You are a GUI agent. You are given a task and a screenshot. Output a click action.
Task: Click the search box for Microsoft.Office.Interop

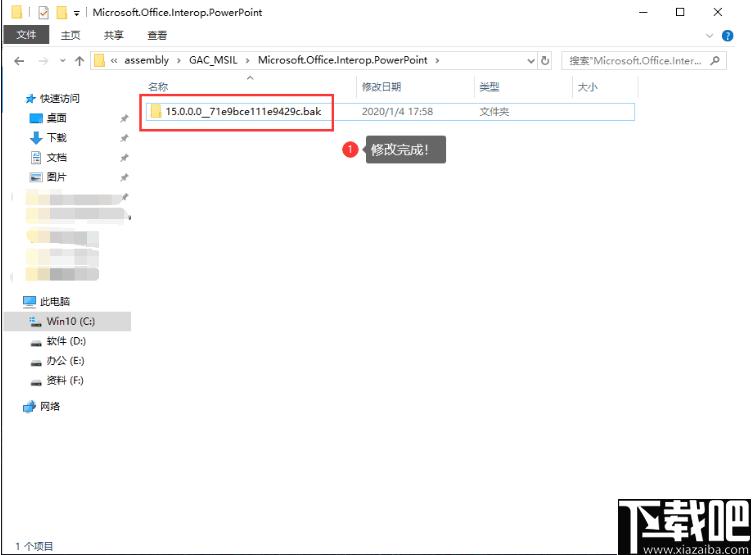[635, 60]
